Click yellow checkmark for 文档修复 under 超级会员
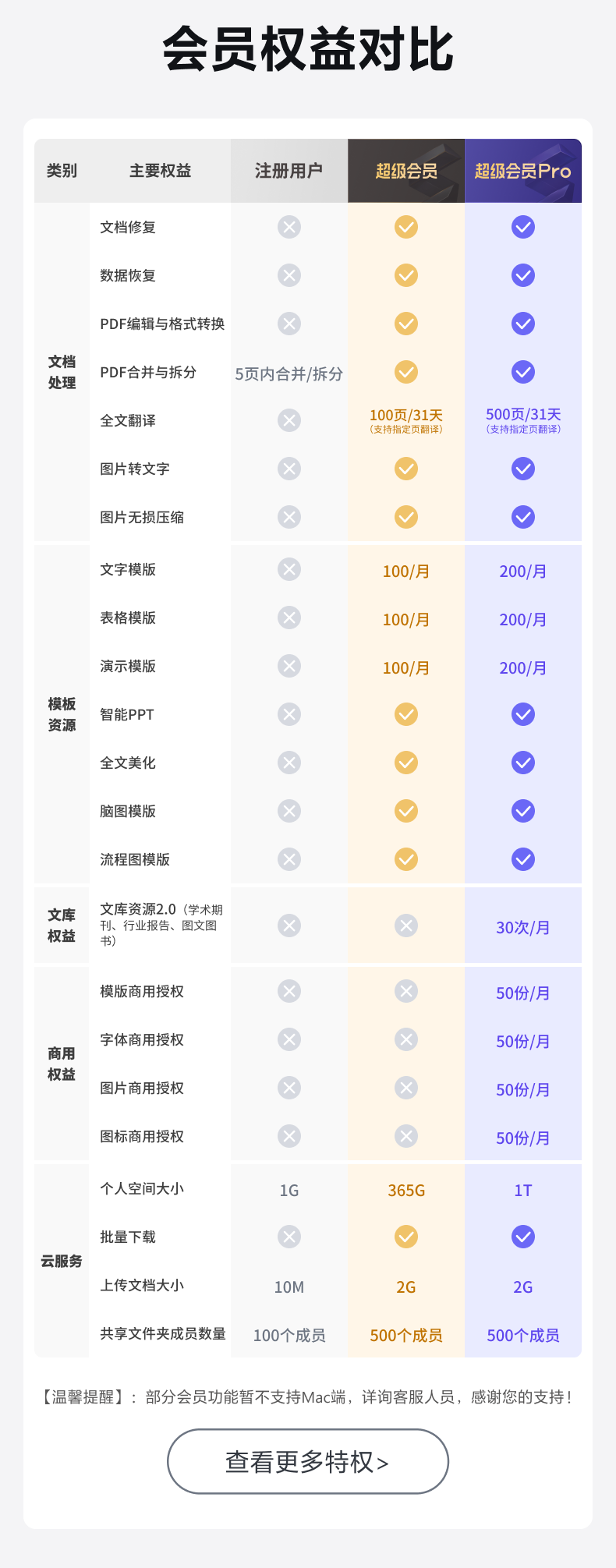This screenshot has height=1568, width=616. pos(406,227)
